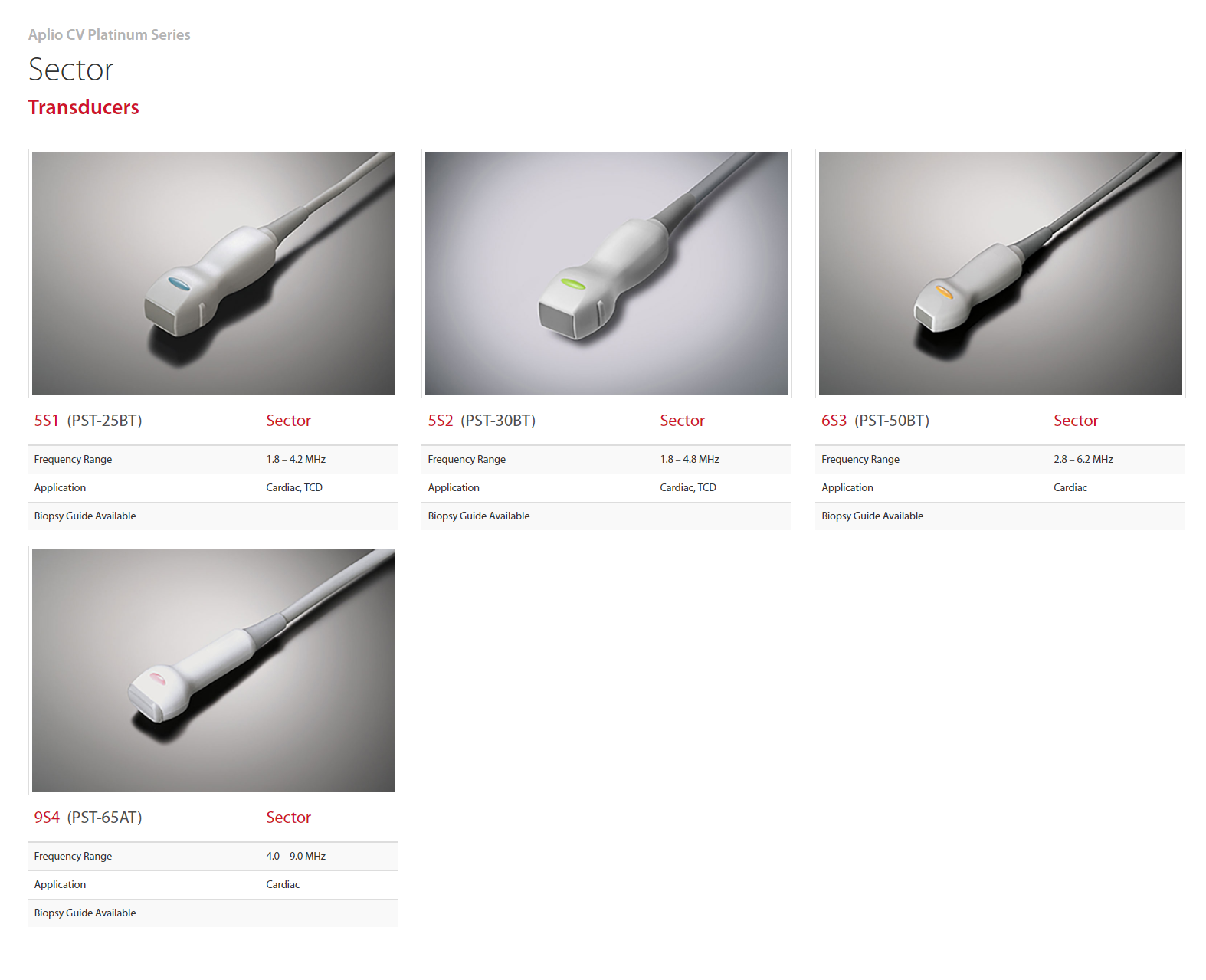Click the 5S2 (PST-30BT) model title

tap(482, 421)
